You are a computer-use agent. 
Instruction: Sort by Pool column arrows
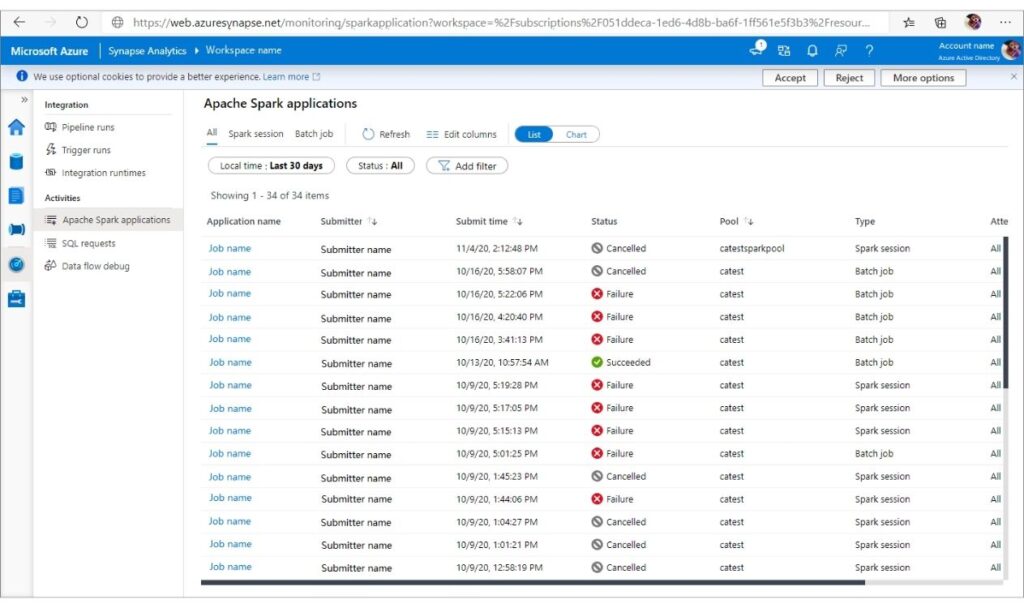tap(748, 221)
